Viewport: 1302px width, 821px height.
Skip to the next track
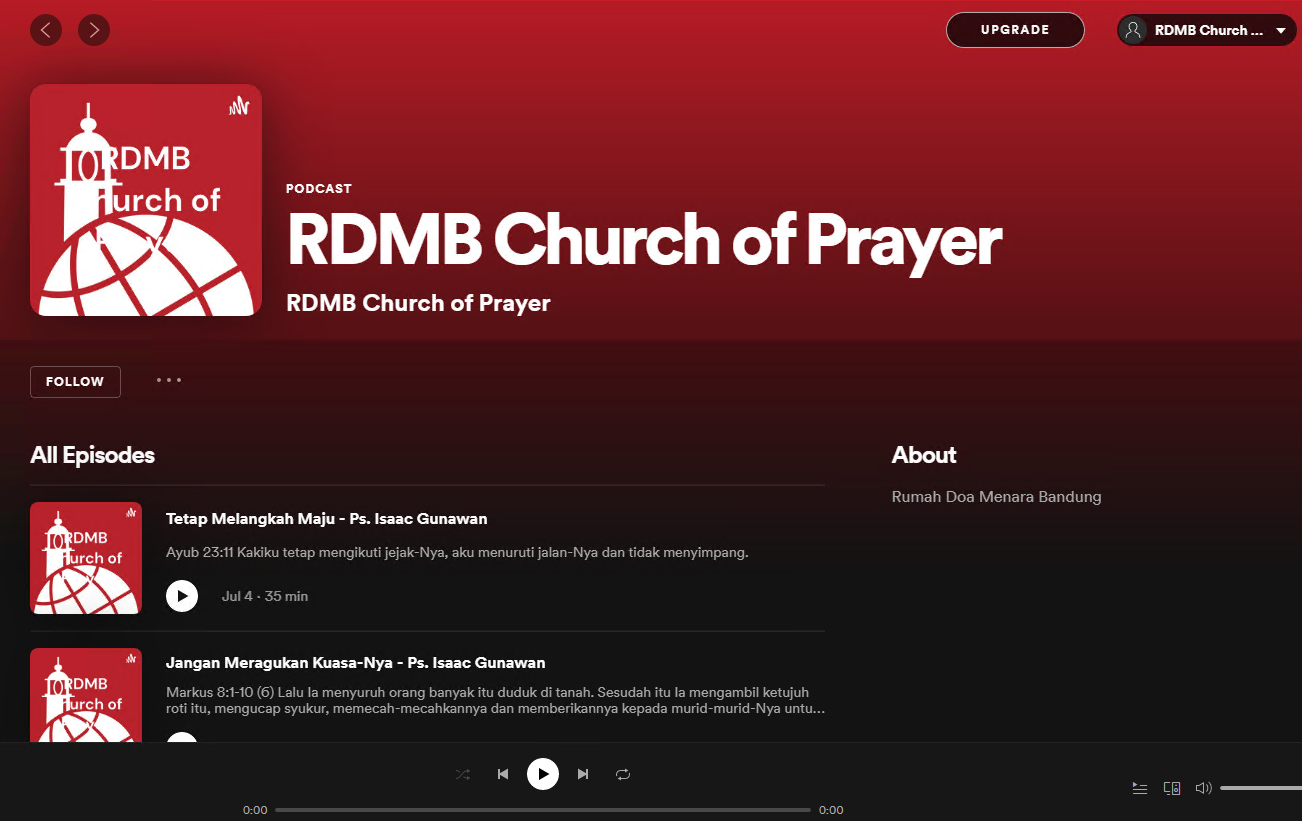coord(583,774)
